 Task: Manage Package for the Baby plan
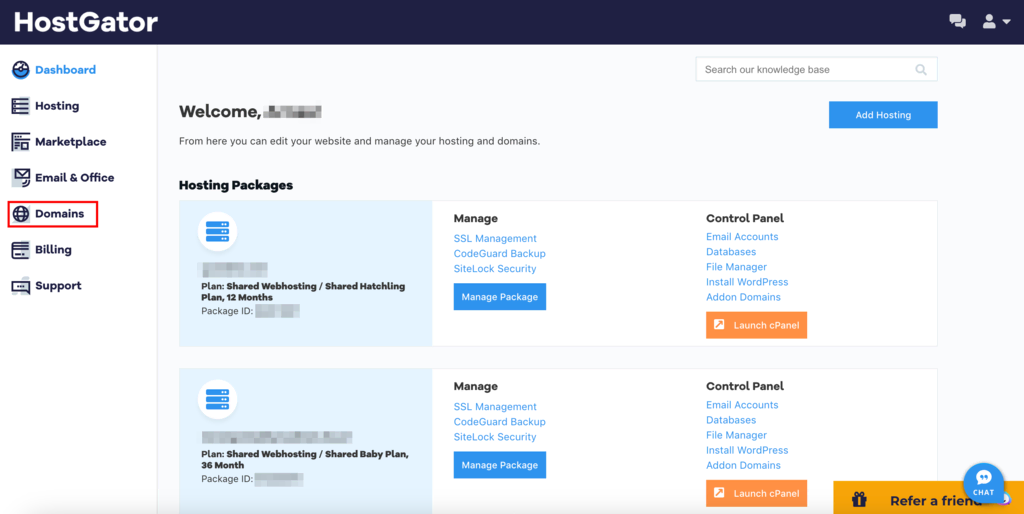500,465
